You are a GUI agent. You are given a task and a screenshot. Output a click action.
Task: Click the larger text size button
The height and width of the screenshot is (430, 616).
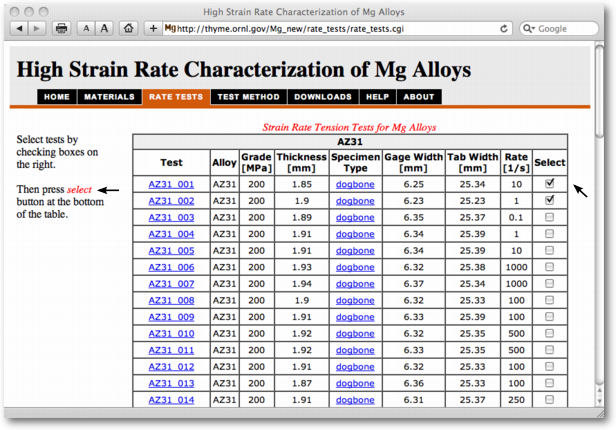tap(105, 29)
